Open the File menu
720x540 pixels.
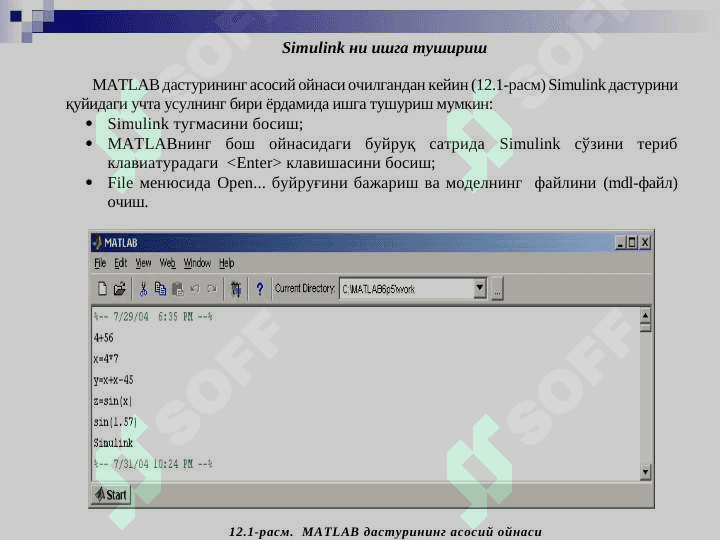pos(100,263)
